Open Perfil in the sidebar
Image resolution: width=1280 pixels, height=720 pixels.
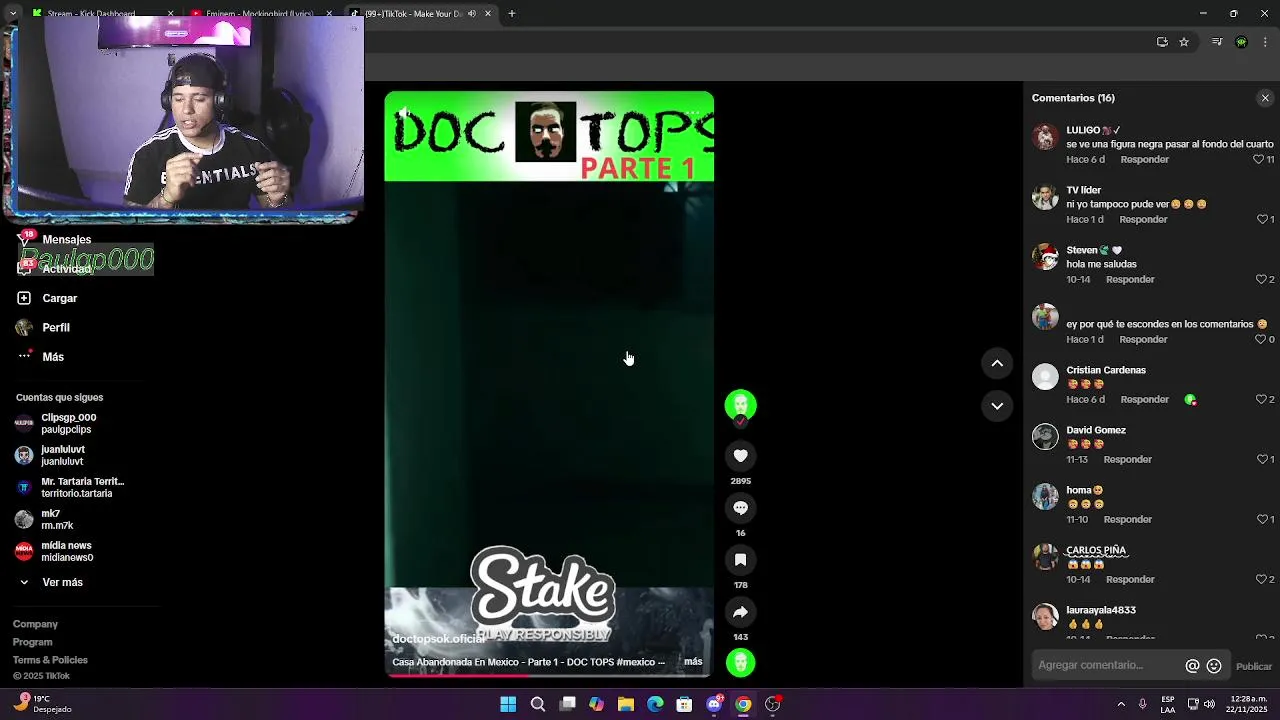pyautogui.click(x=43, y=327)
